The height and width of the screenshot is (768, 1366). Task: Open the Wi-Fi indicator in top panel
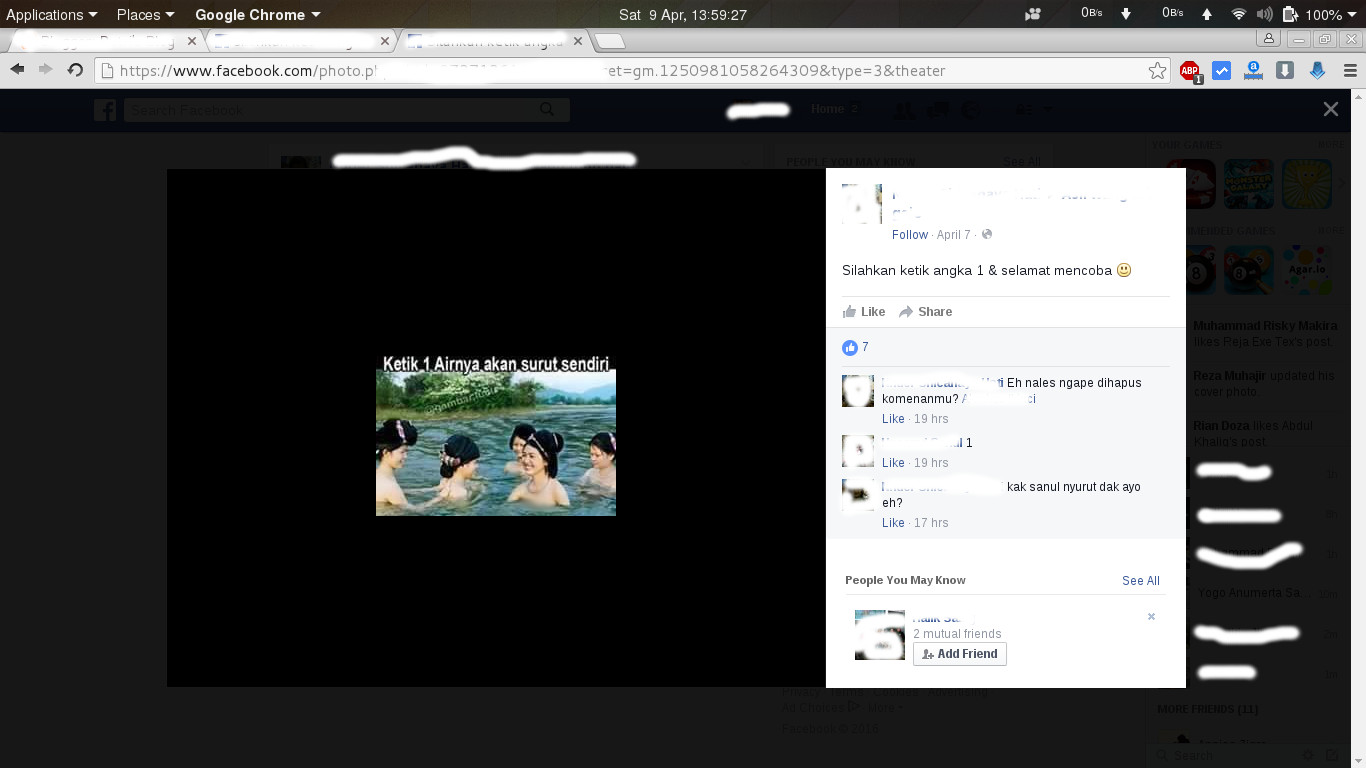[1239, 14]
